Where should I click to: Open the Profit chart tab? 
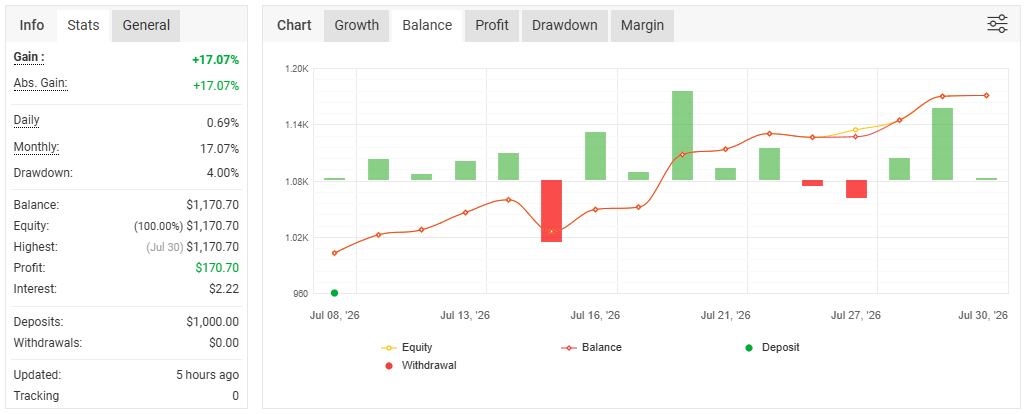click(x=492, y=26)
